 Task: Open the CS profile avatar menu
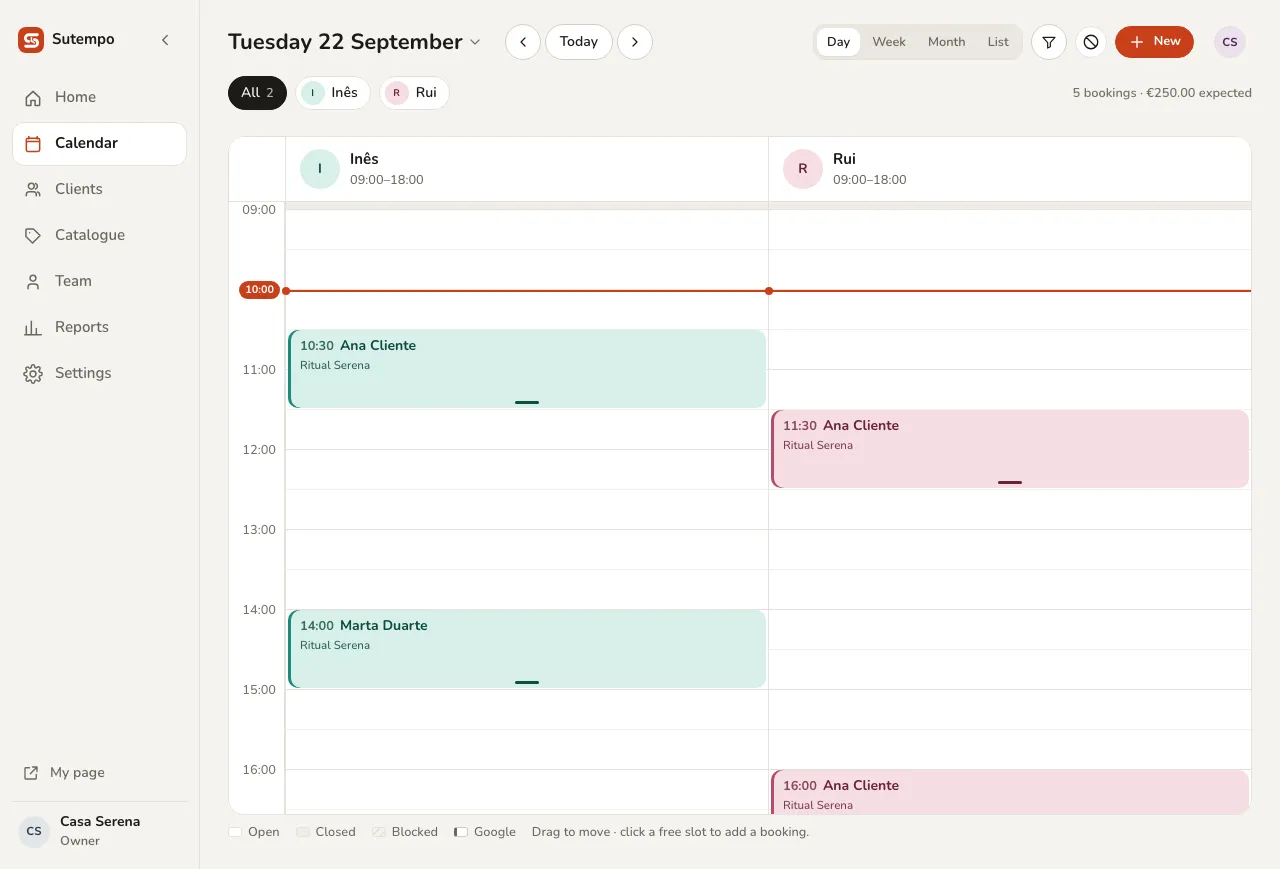(x=1230, y=42)
